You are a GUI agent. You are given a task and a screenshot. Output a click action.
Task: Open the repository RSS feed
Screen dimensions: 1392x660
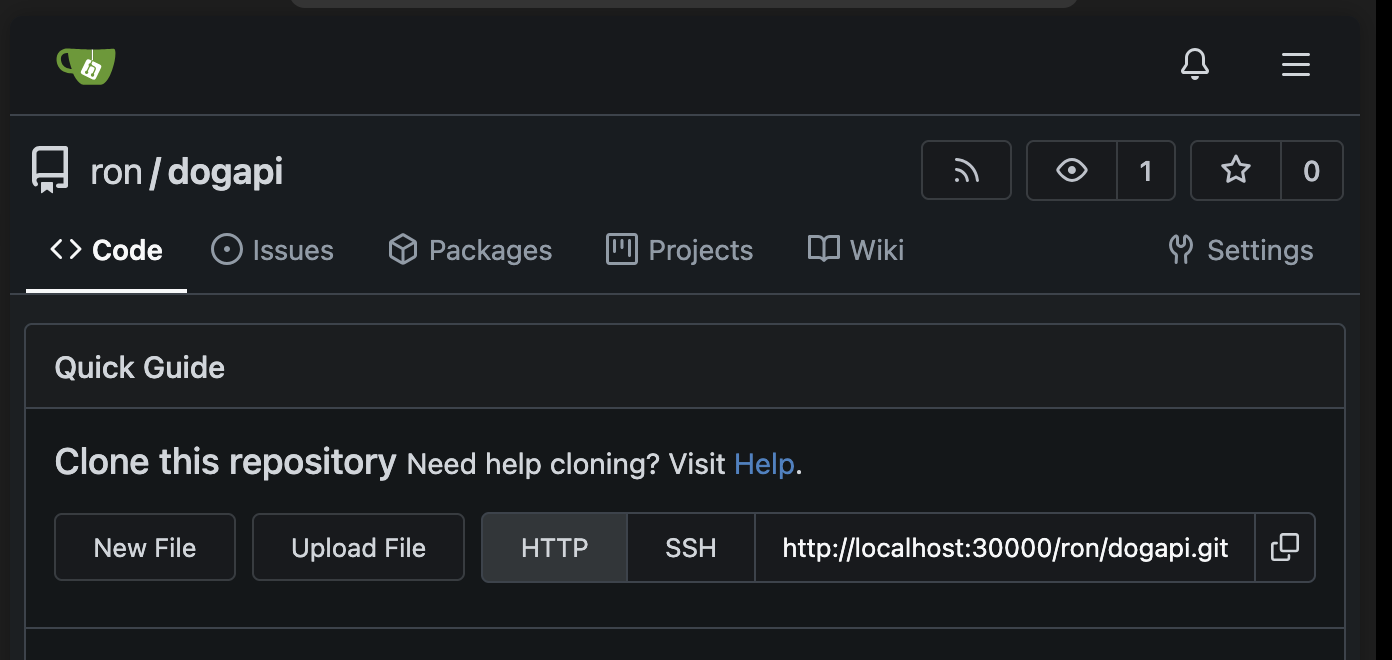click(x=966, y=171)
